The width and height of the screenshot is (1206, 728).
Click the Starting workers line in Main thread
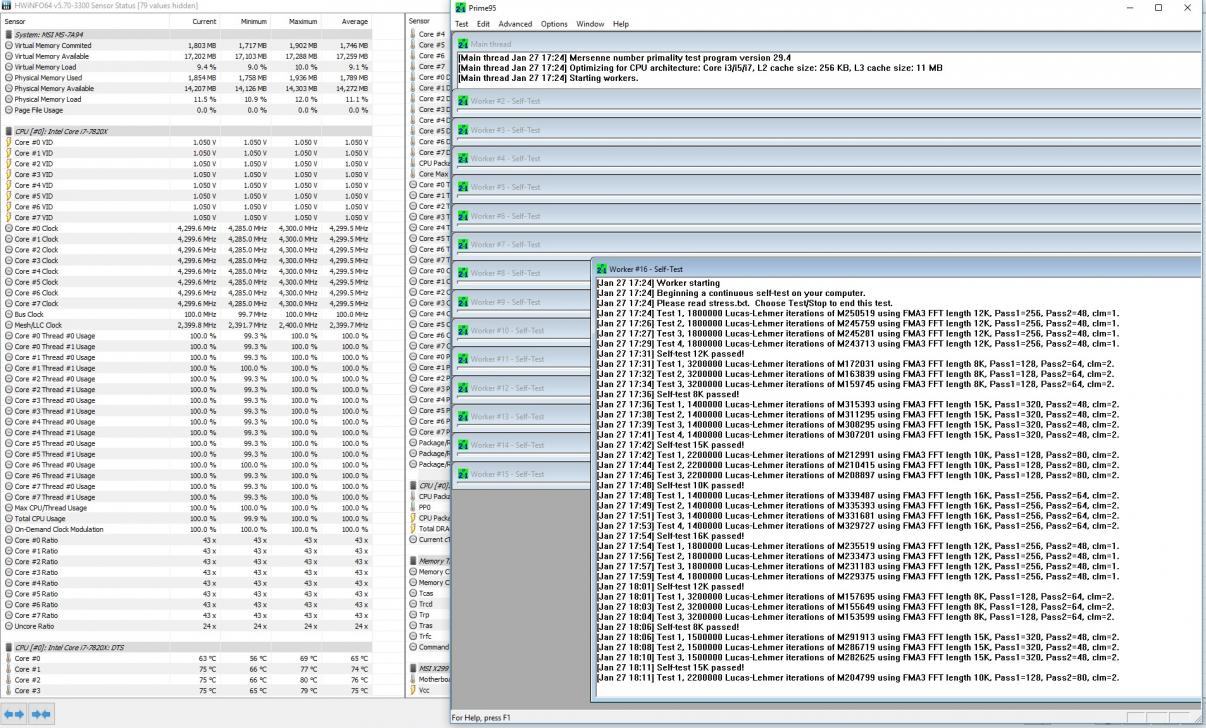(x=548, y=78)
